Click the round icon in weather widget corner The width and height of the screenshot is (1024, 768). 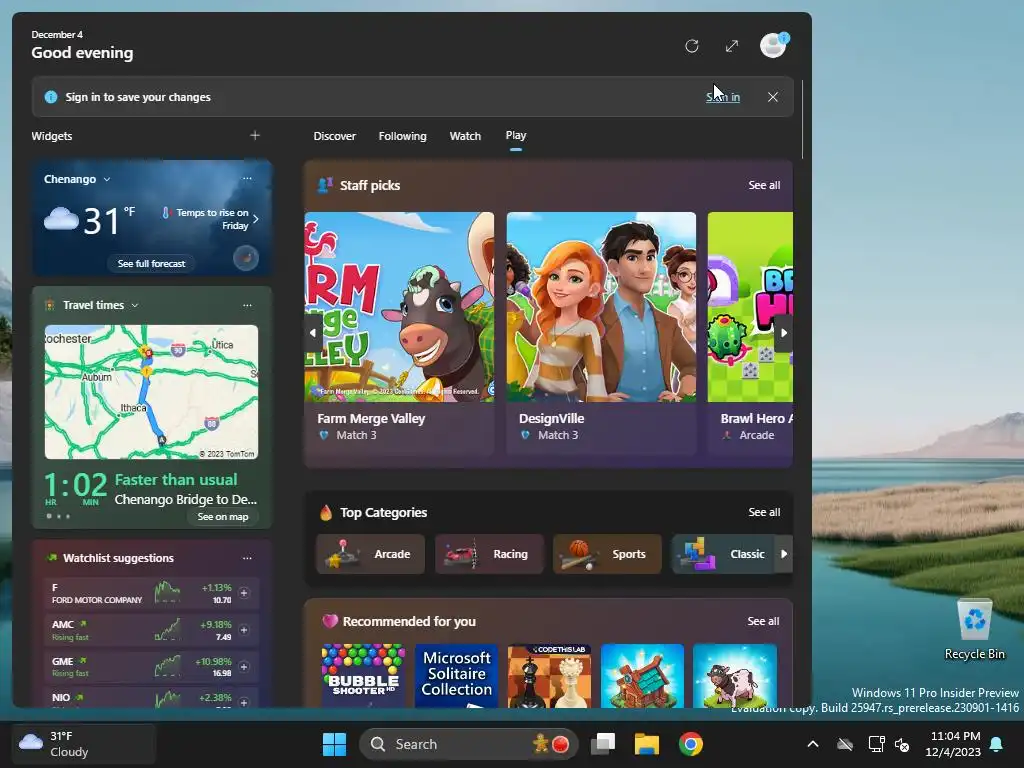[x=246, y=258]
